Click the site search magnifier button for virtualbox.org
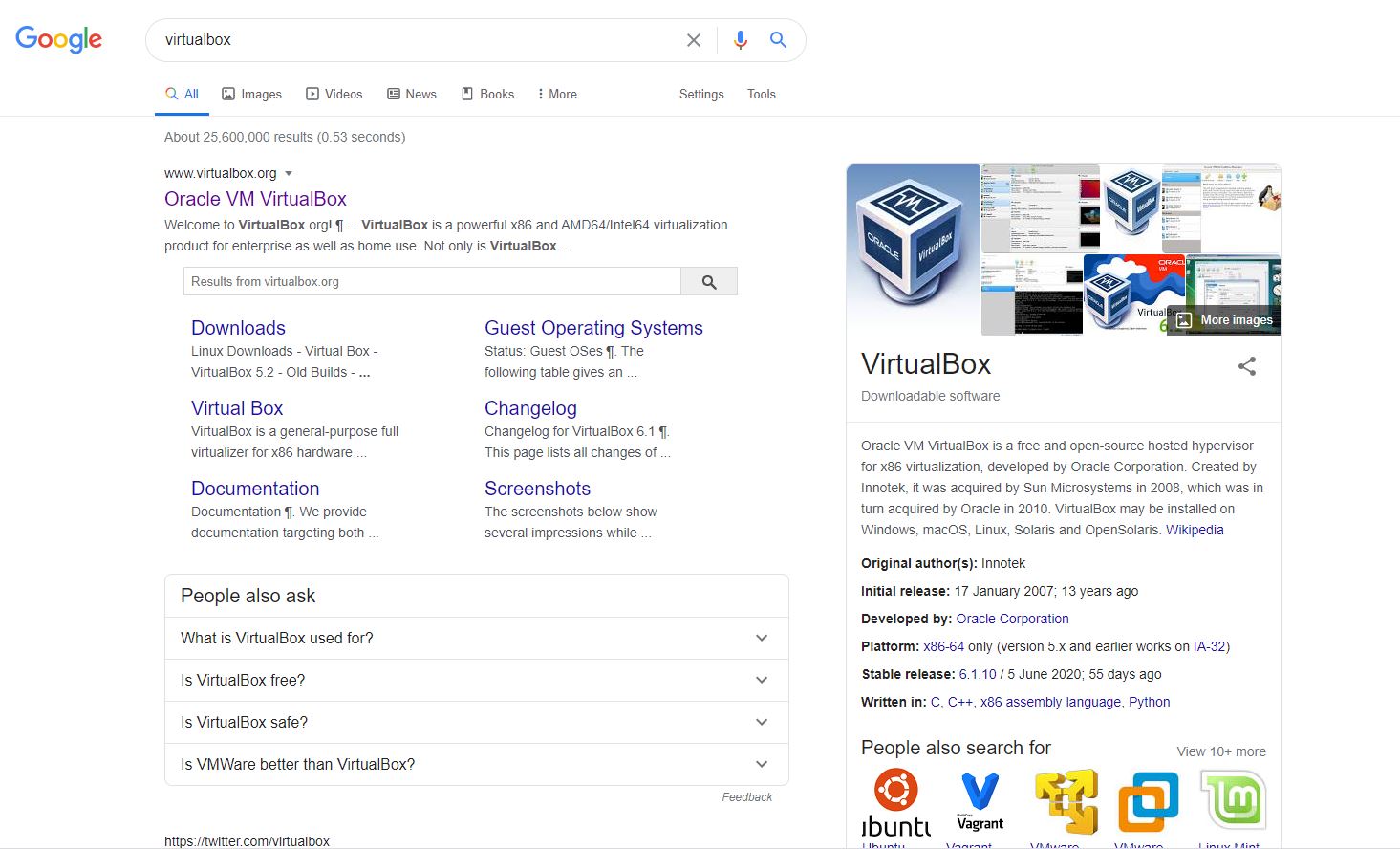The height and width of the screenshot is (849, 1400). [x=709, y=281]
